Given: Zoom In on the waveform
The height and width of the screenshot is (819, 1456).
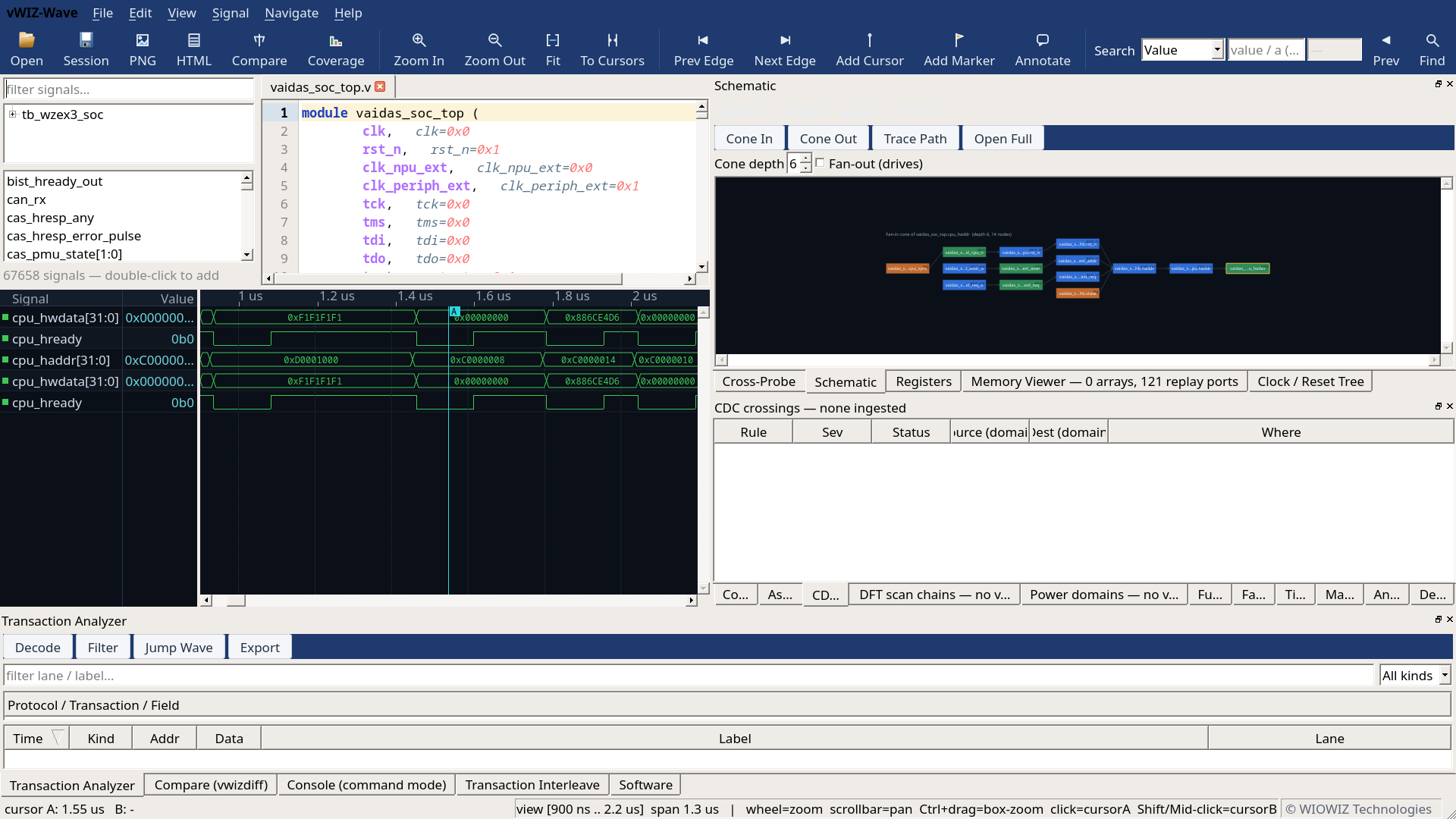Looking at the screenshot, I should click(419, 49).
